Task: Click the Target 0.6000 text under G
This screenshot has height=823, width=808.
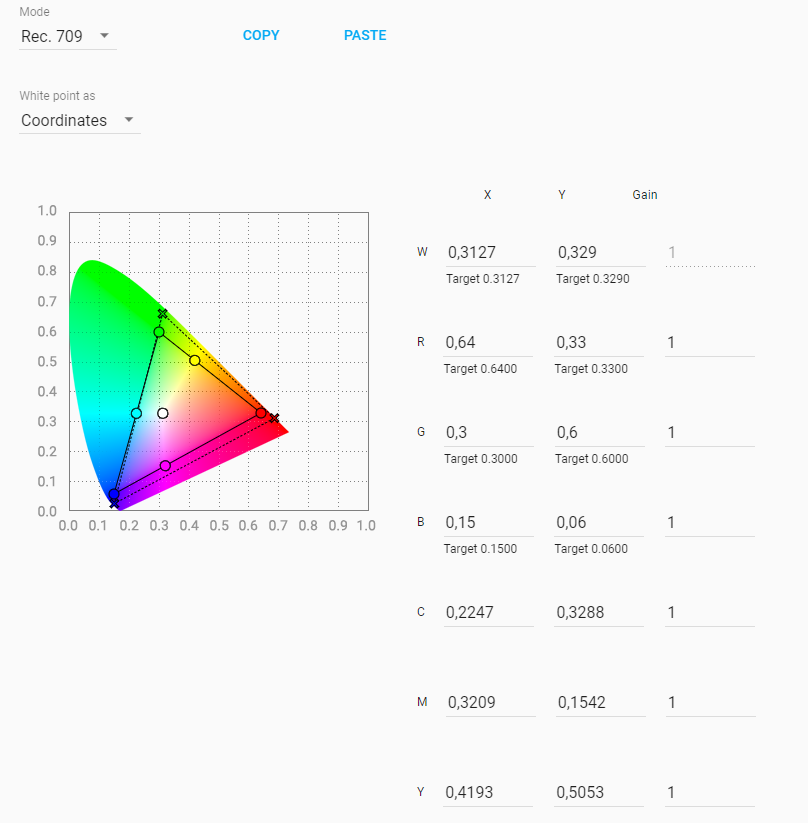Action: 592,459
